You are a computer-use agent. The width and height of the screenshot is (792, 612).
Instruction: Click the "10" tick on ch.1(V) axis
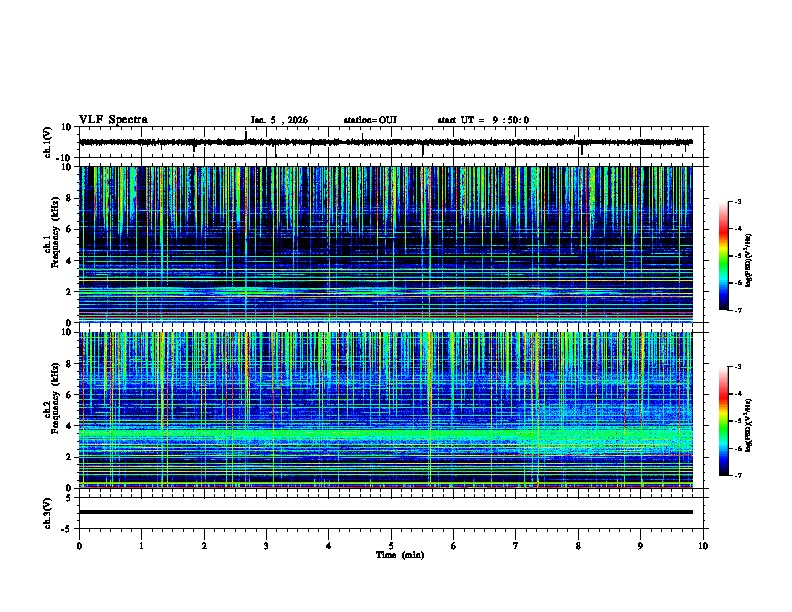[67, 127]
